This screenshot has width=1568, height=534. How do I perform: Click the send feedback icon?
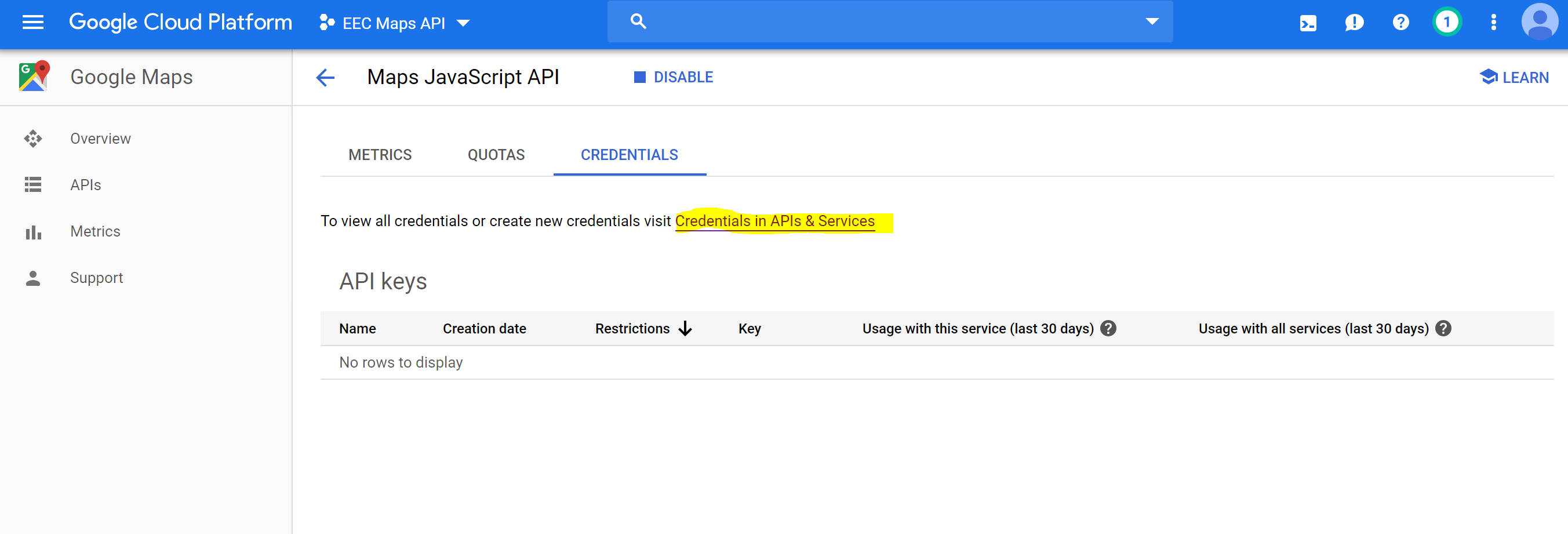pyautogui.click(x=1354, y=23)
